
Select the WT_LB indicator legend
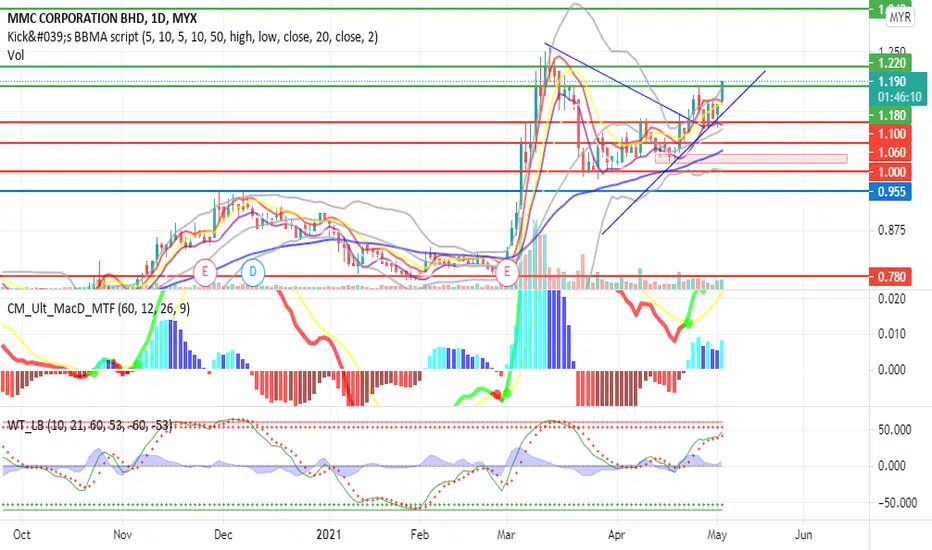coord(89,426)
